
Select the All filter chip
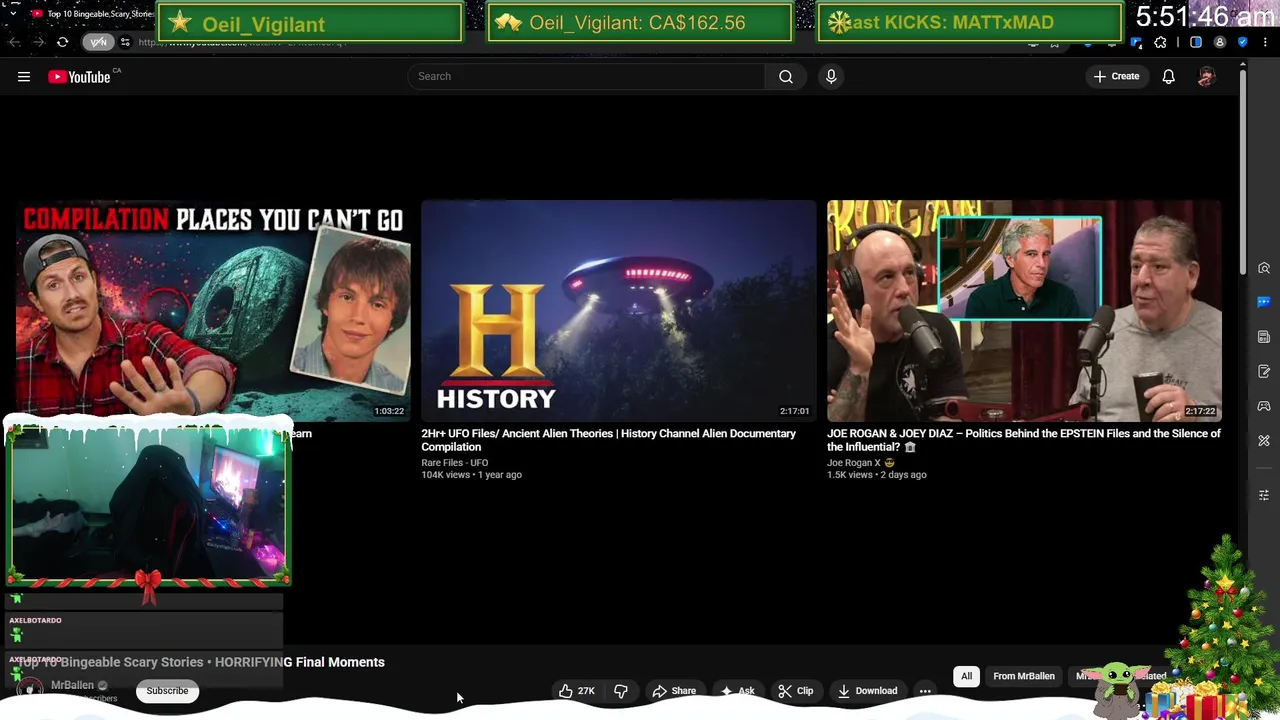[966, 676]
